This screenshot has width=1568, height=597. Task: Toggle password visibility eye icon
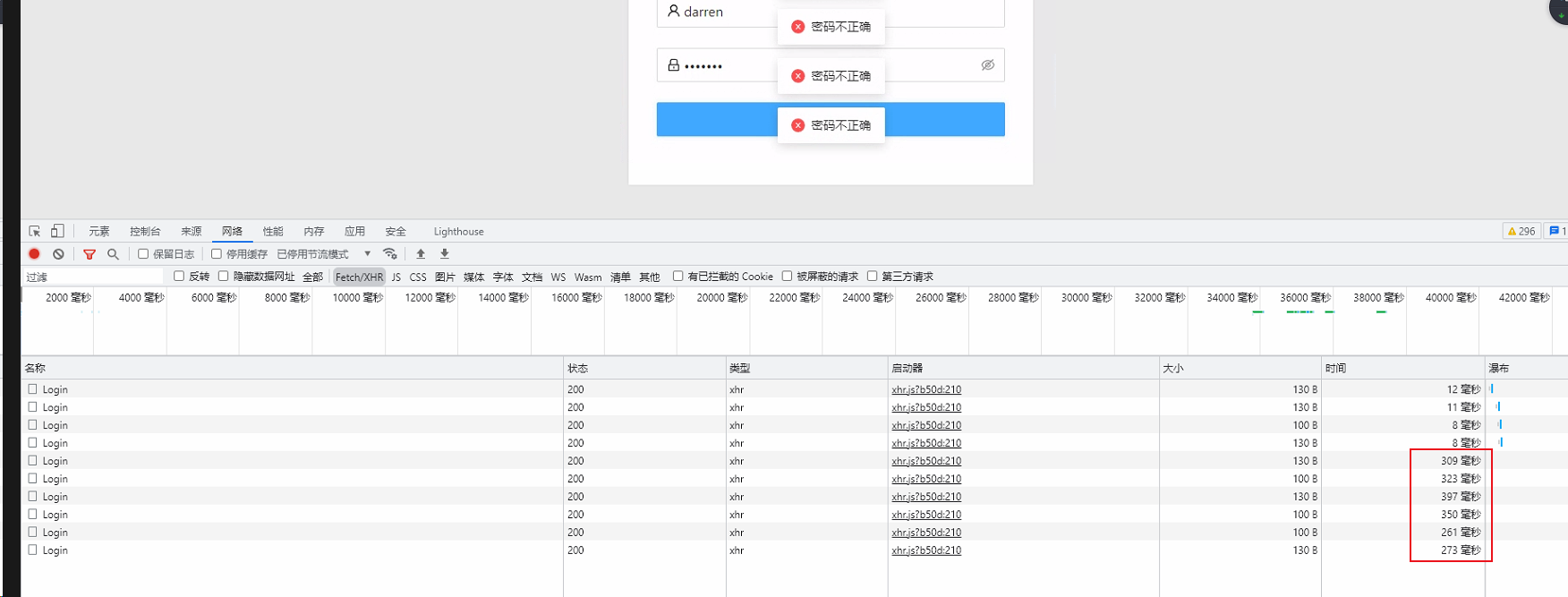(987, 65)
